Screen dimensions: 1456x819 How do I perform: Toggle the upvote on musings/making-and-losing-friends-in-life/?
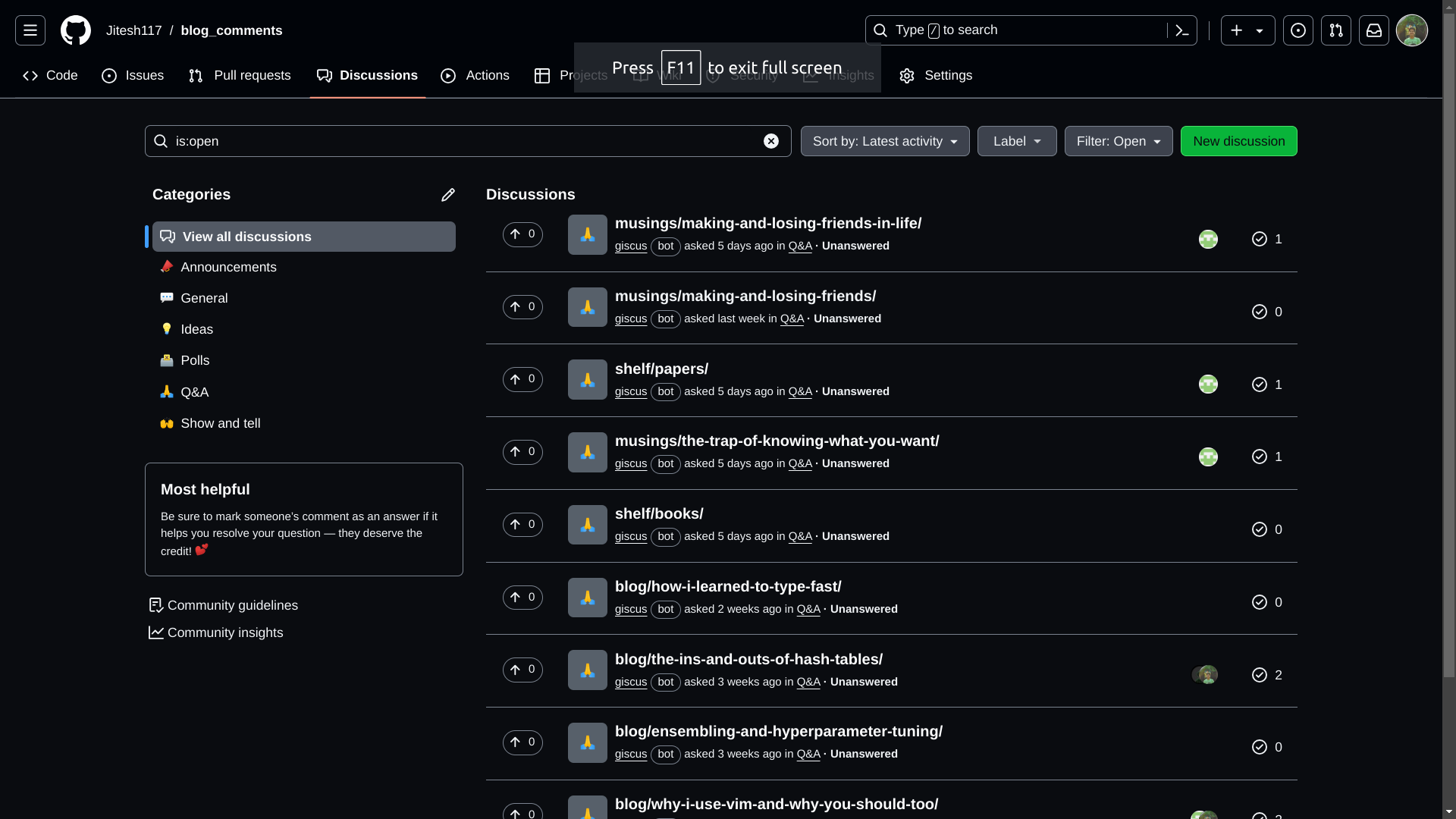[x=522, y=234]
